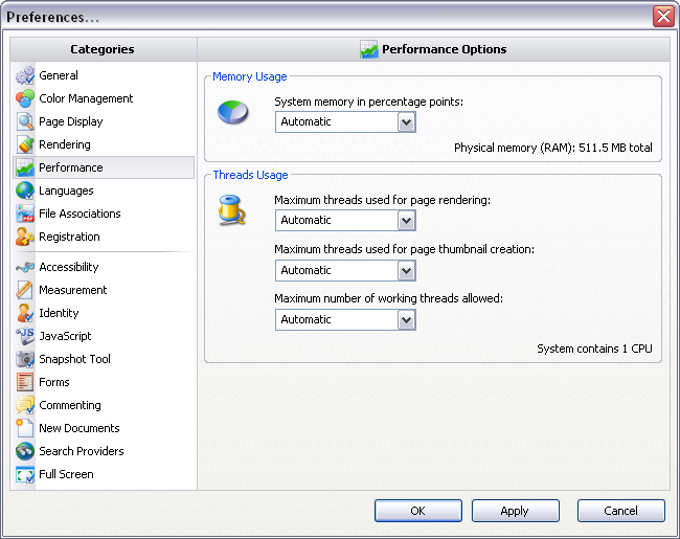Click the Accessibility icon

coord(25,267)
